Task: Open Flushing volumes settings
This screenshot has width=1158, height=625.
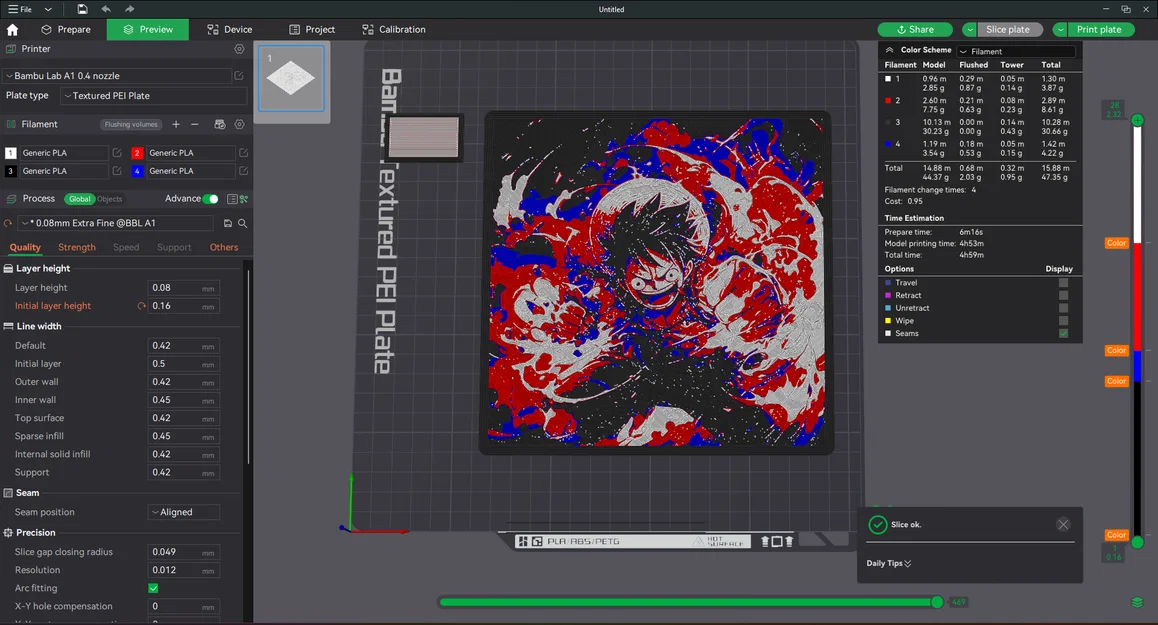Action: coord(131,124)
